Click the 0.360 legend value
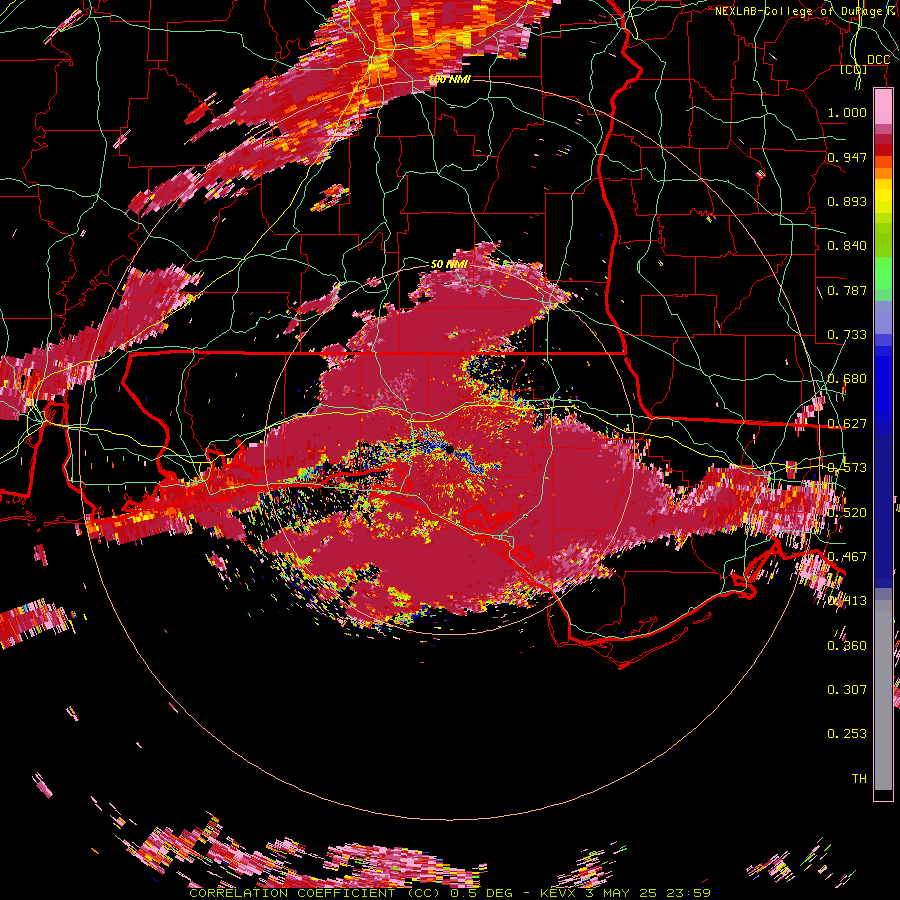Image resolution: width=900 pixels, height=900 pixels. click(x=847, y=646)
